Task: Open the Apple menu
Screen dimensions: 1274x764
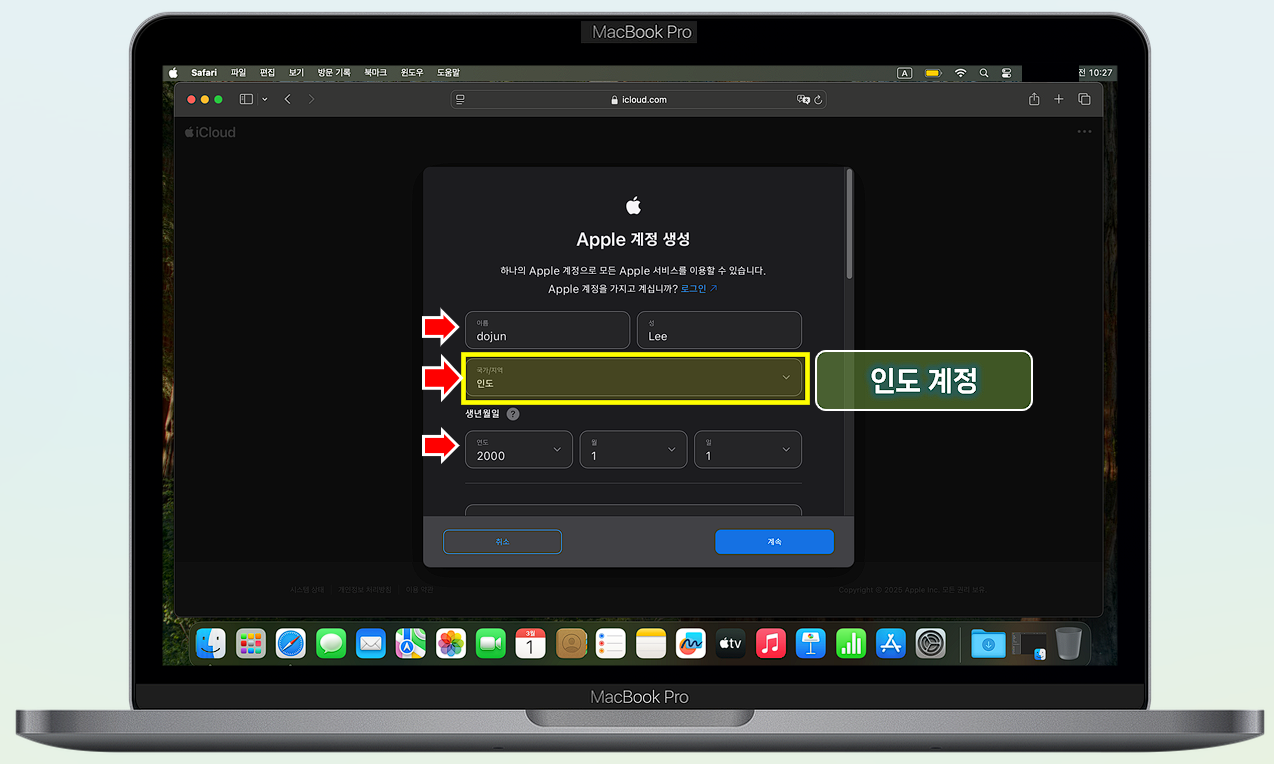Action: point(173,73)
